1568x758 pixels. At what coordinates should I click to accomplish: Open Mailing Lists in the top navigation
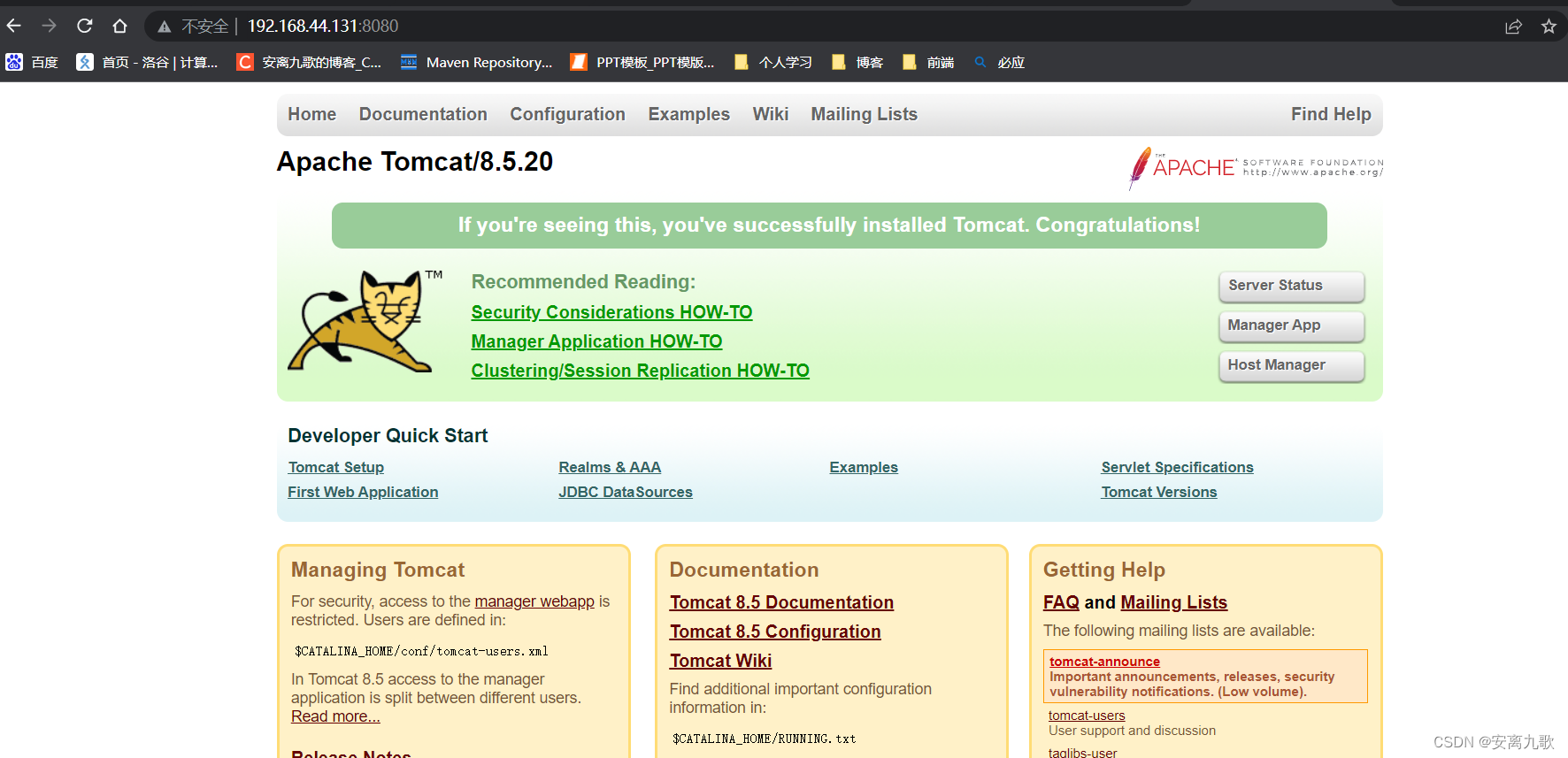(864, 114)
